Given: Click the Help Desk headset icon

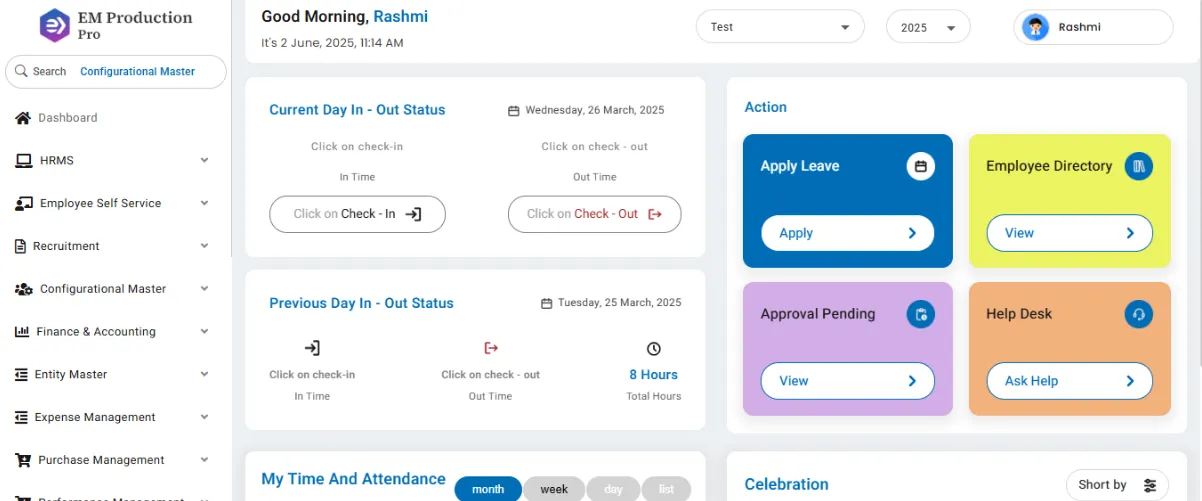Looking at the screenshot, I should (1139, 314).
